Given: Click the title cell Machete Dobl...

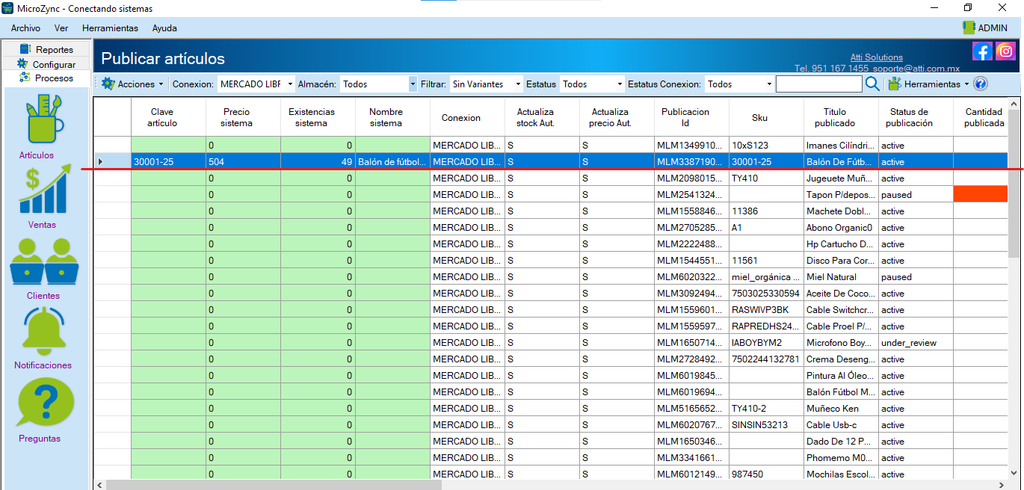Looking at the screenshot, I should 841,211.
